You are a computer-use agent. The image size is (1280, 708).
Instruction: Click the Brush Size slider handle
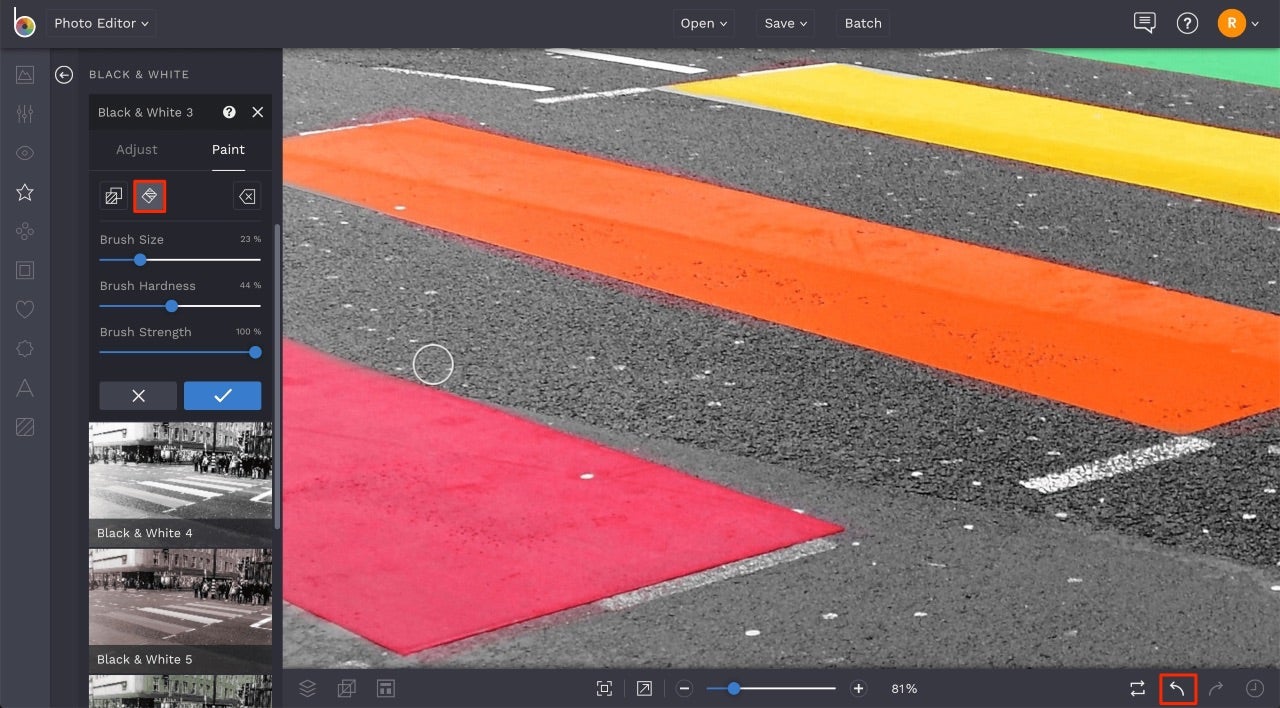click(x=139, y=260)
